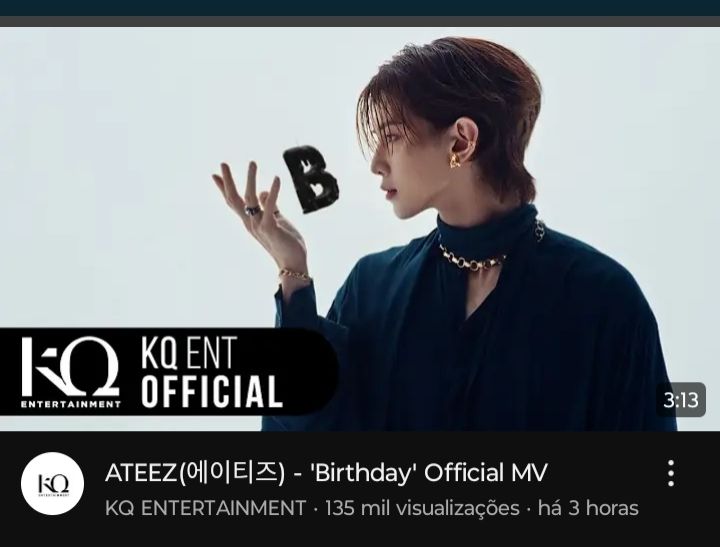Click the gold earring in the thumbnail

tap(455, 160)
